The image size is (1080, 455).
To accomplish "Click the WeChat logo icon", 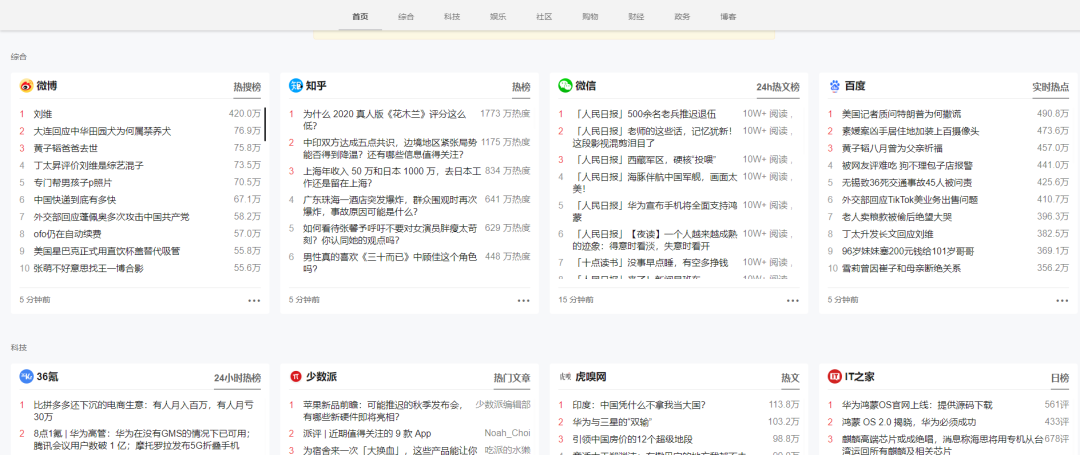I will click(565, 86).
